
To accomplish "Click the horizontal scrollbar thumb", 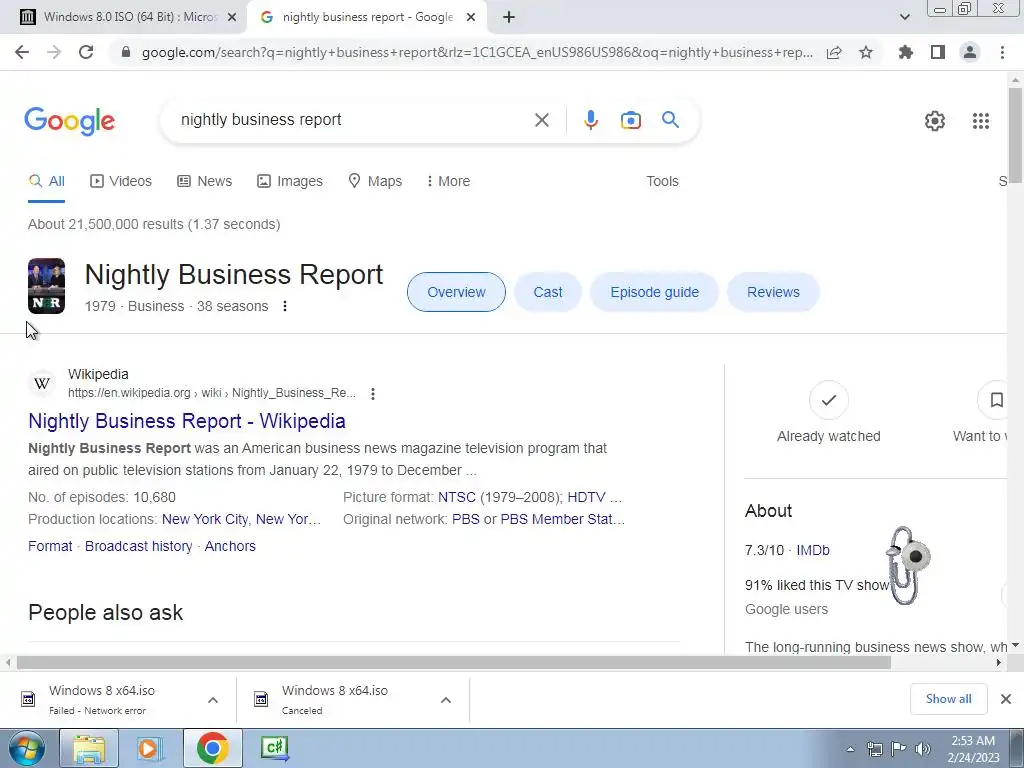I will pyautogui.click(x=454, y=663).
